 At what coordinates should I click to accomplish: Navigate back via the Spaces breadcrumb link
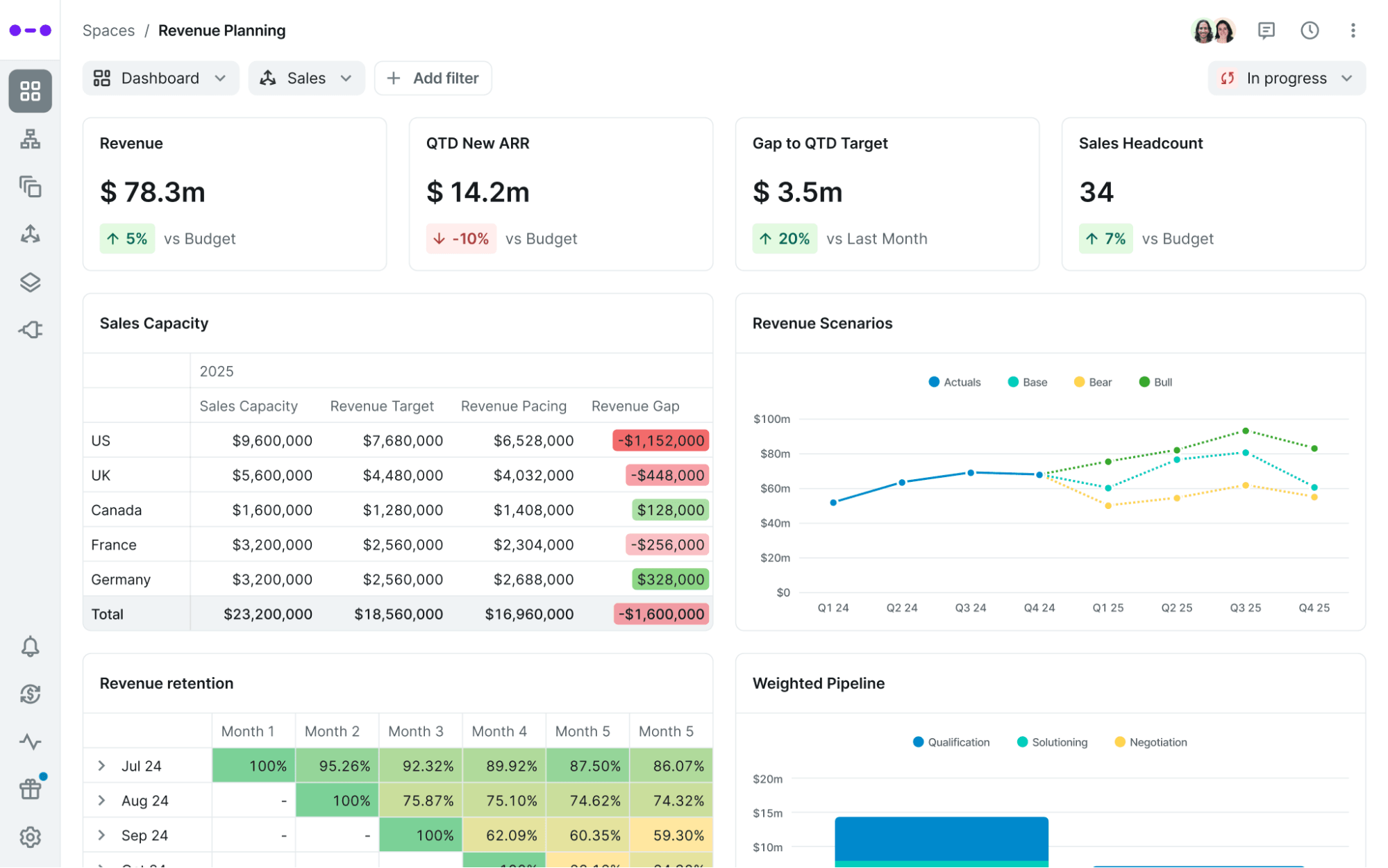coord(108,31)
